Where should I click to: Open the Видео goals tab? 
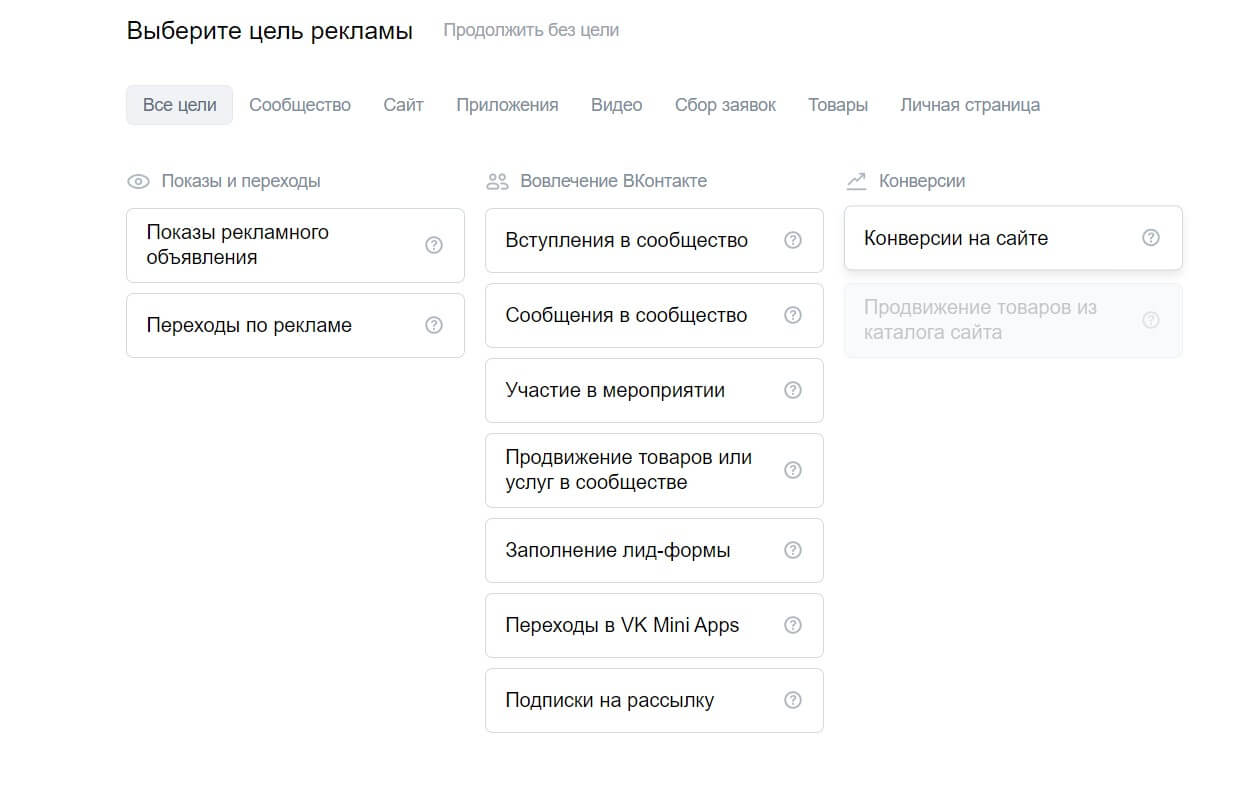pos(616,104)
